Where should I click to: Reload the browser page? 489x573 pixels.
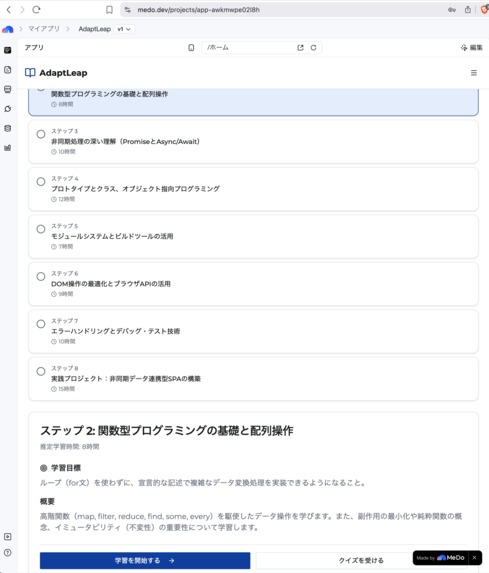click(36, 10)
